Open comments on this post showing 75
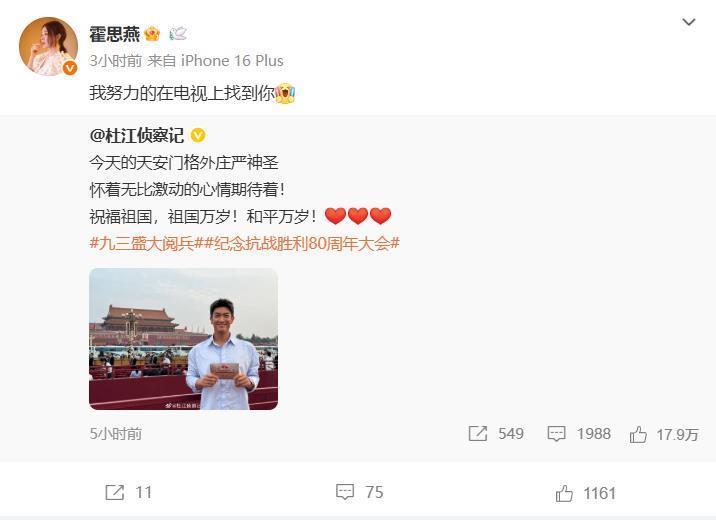Image resolution: width=716 pixels, height=520 pixels. [345, 492]
